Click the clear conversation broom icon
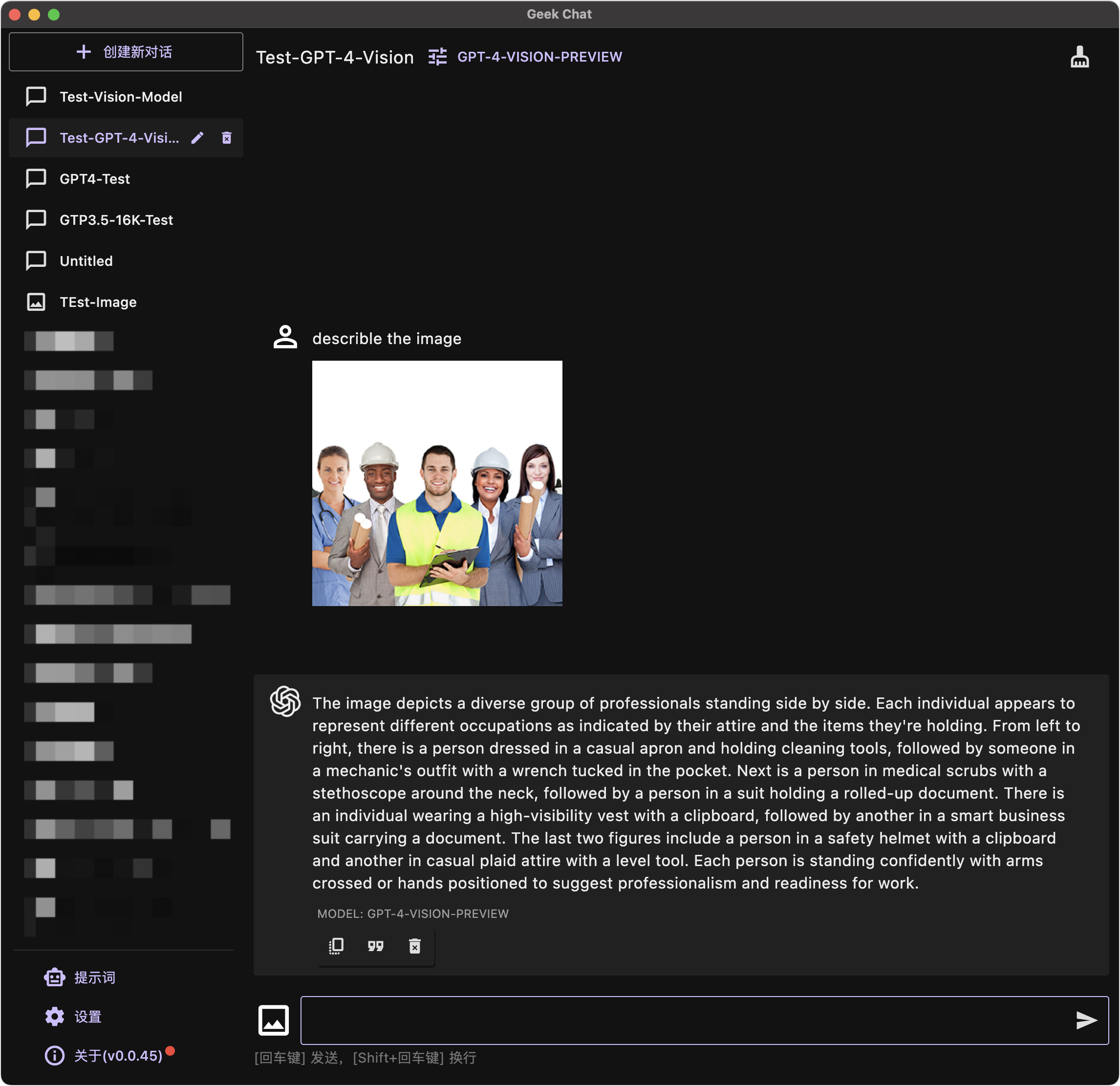1120x1086 pixels. click(x=1079, y=57)
